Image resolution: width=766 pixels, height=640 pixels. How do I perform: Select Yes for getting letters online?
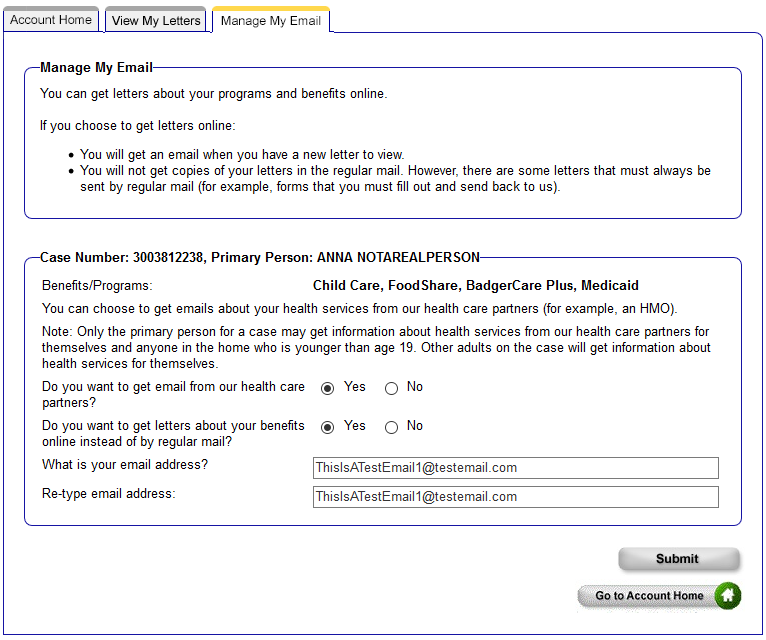(328, 427)
